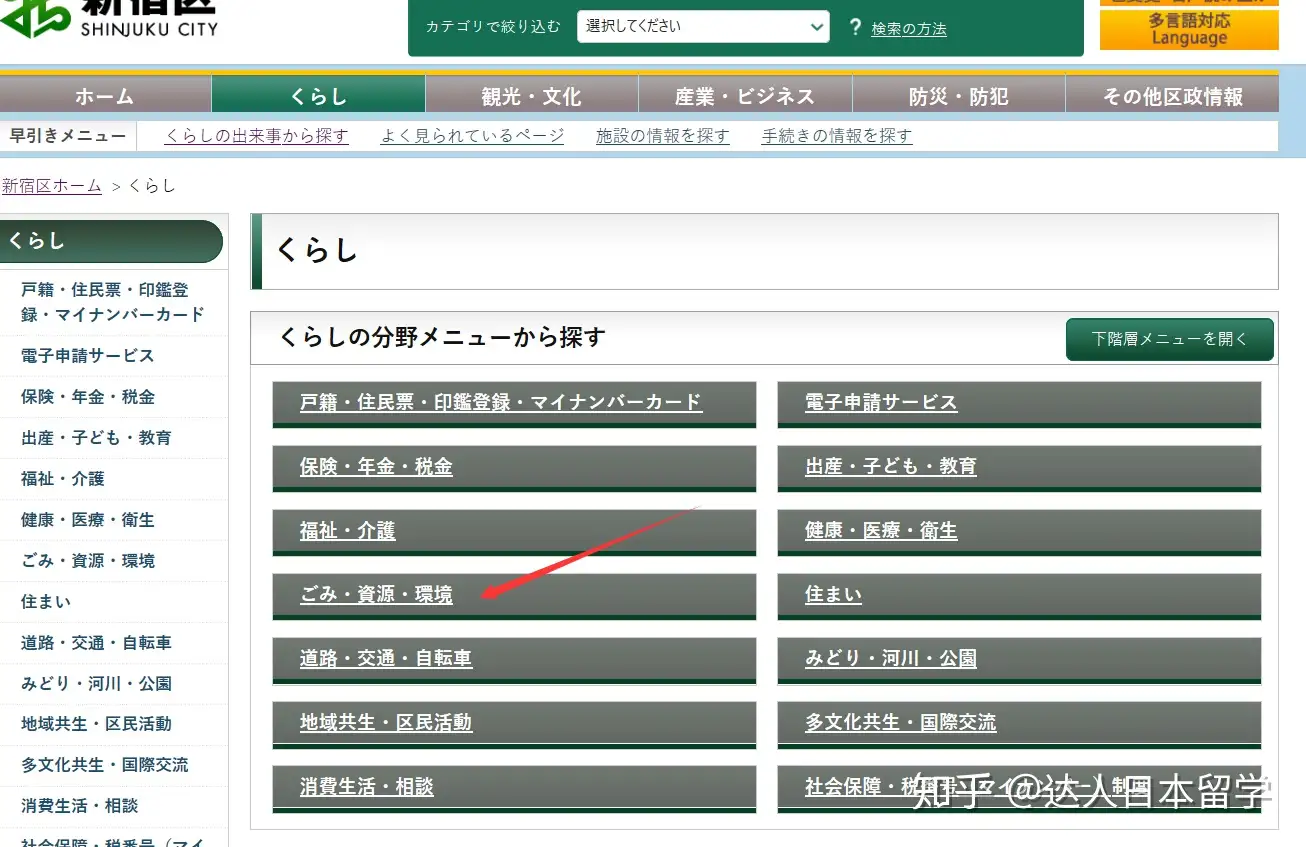Open 手続きの情報を探す quick link
The image size is (1306, 847).
click(837, 136)
